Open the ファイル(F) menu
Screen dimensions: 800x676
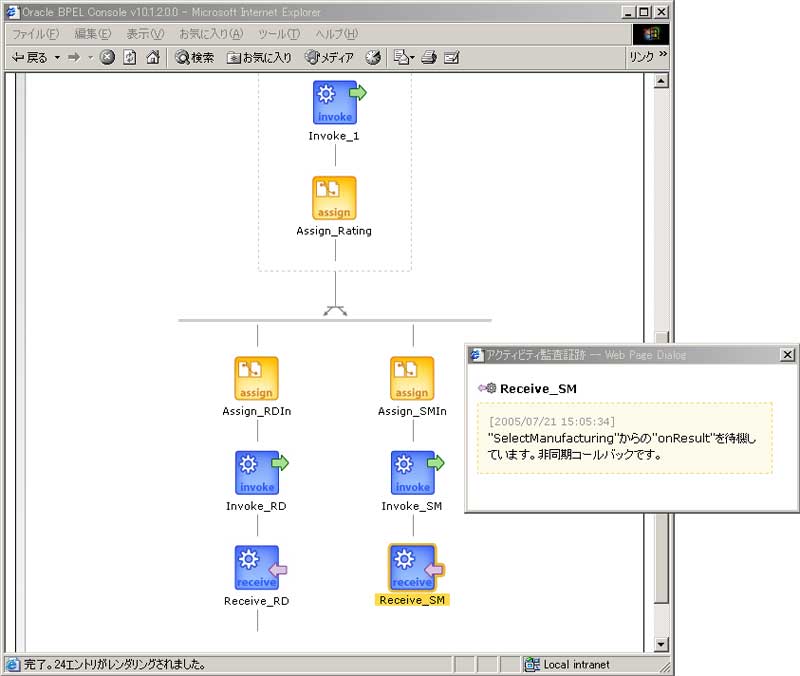(36, 34)
